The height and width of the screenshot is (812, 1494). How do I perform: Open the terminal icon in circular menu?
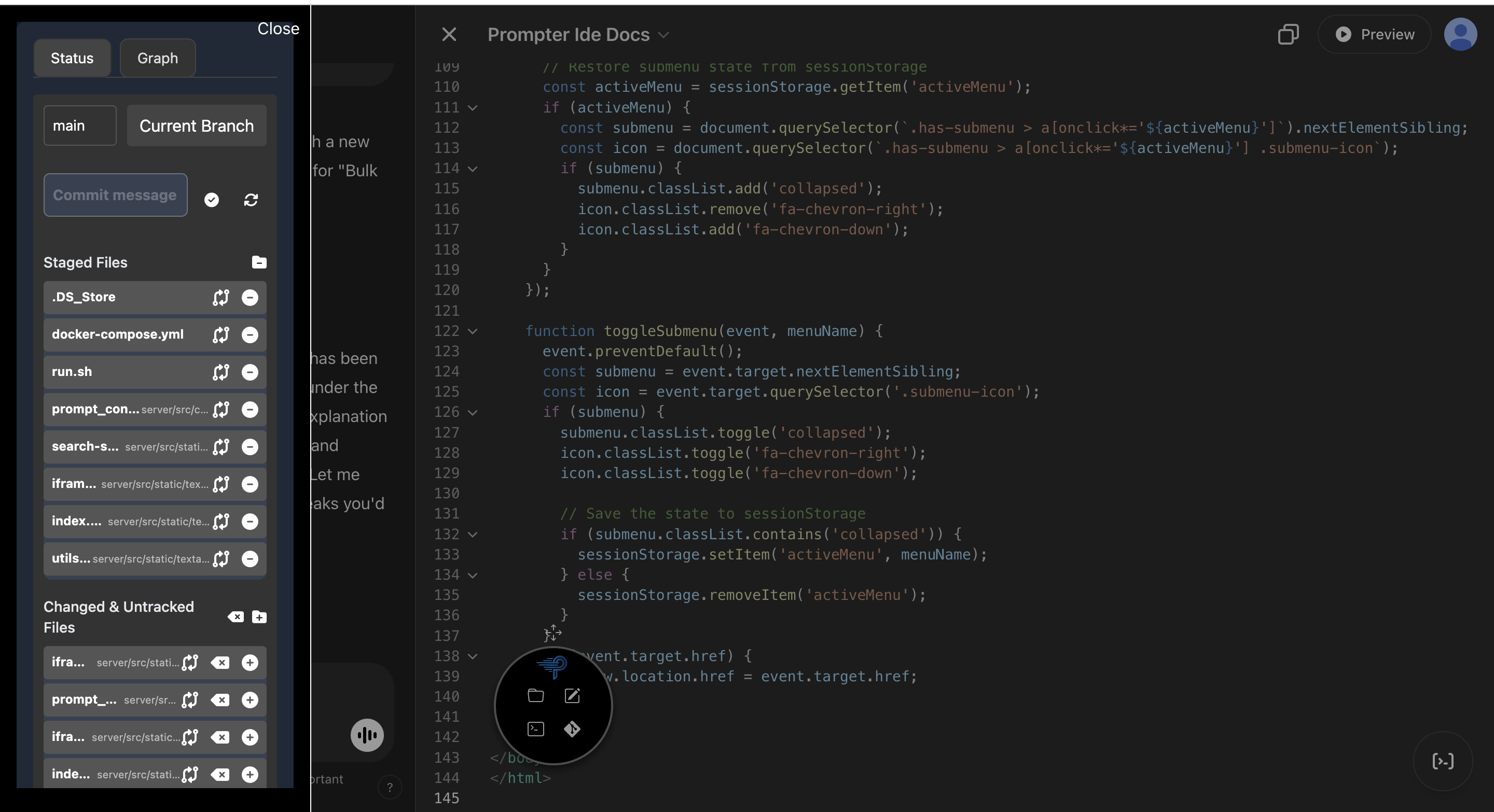(535, 729)
